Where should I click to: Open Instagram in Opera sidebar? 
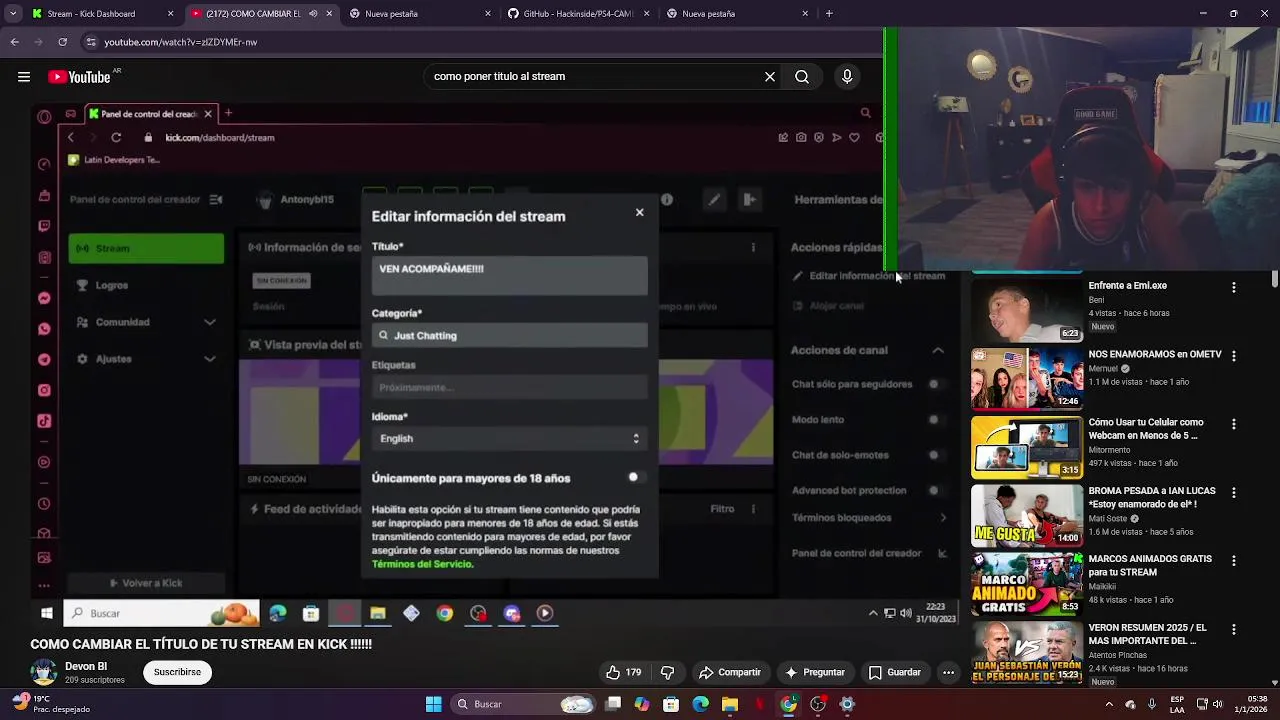click(44, 391)
